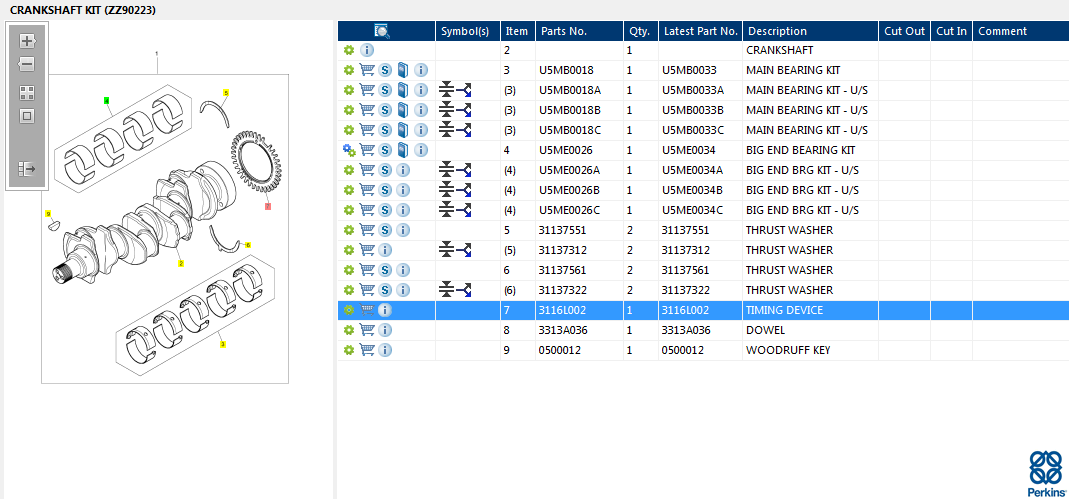The width and height of the screenshot is (1069, 499).
Task: Click the Latest Part No. column header
Action: click(x=701, y=31)
